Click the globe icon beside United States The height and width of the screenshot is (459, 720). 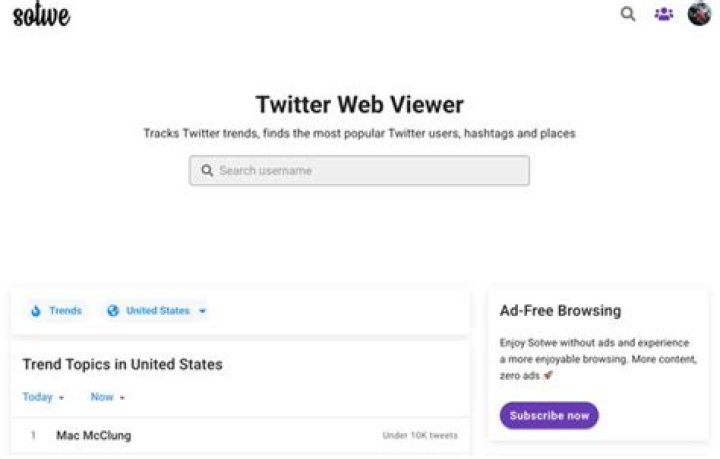click(113, 311)
